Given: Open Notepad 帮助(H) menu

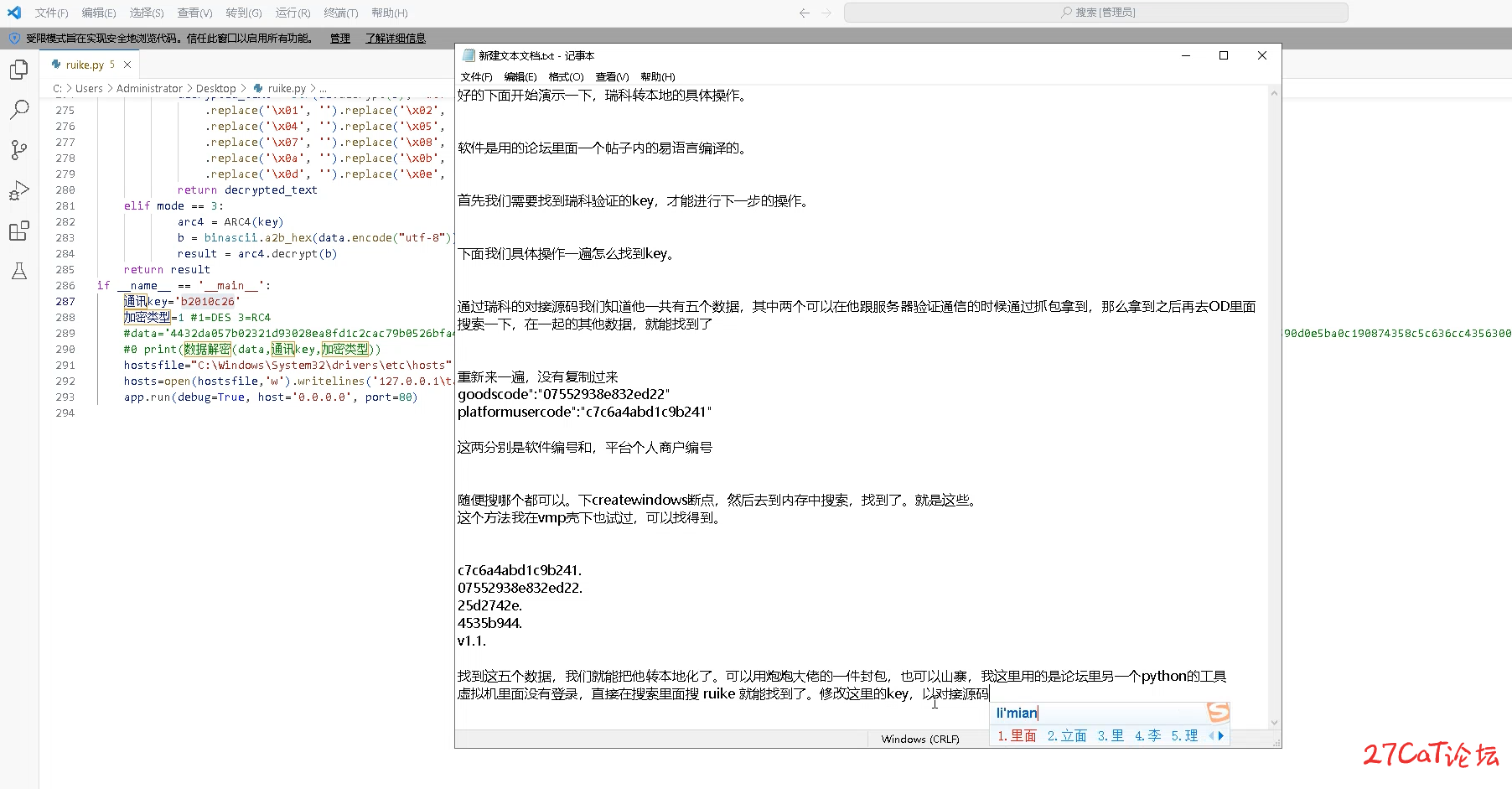Looking at the screenshot, I should coord(657,76).
